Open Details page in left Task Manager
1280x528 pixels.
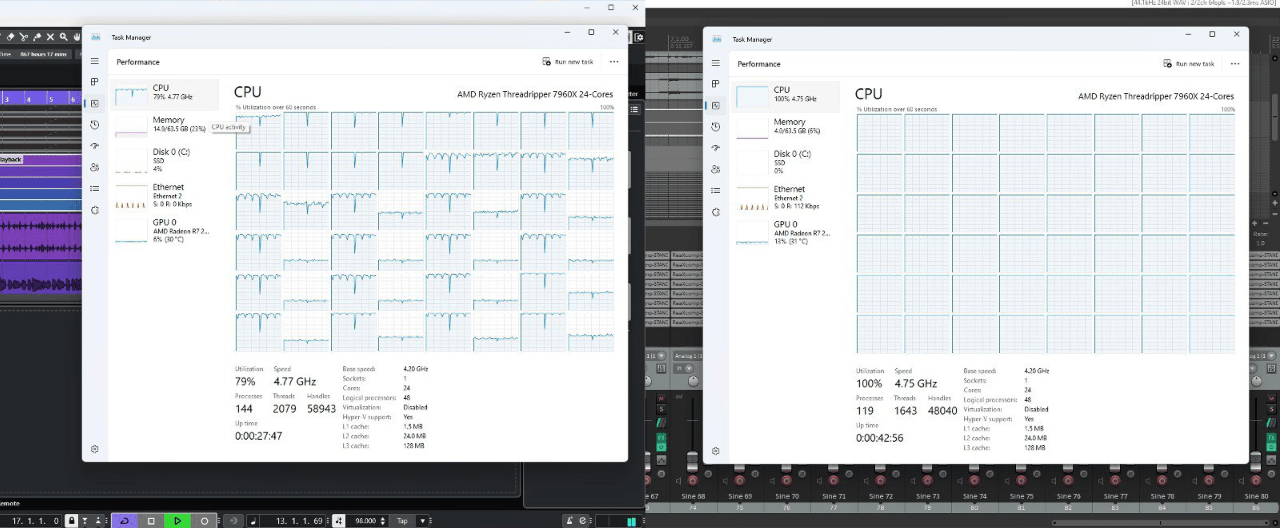95,188
